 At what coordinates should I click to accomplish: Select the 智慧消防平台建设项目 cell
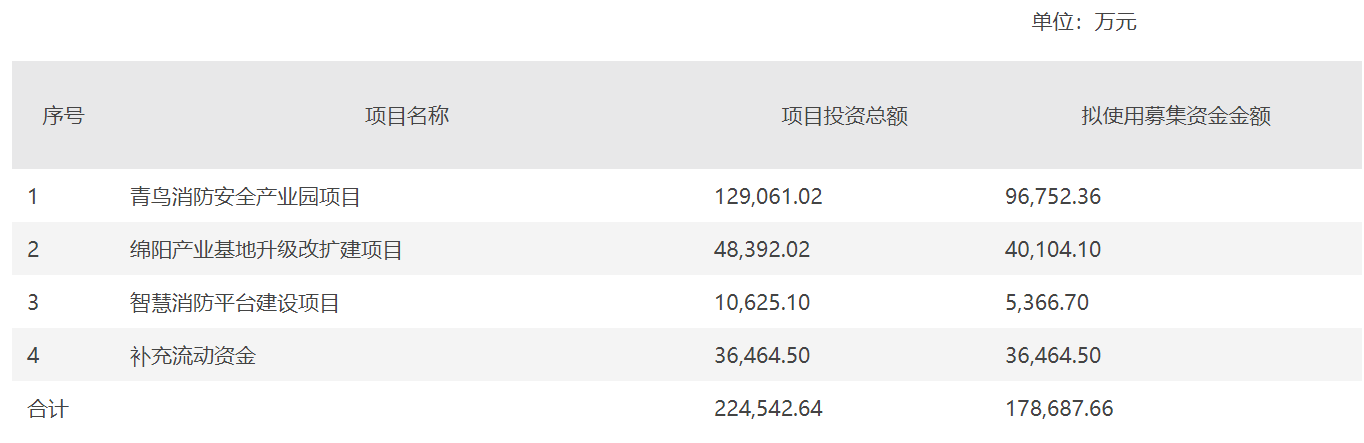click(235, 303)
